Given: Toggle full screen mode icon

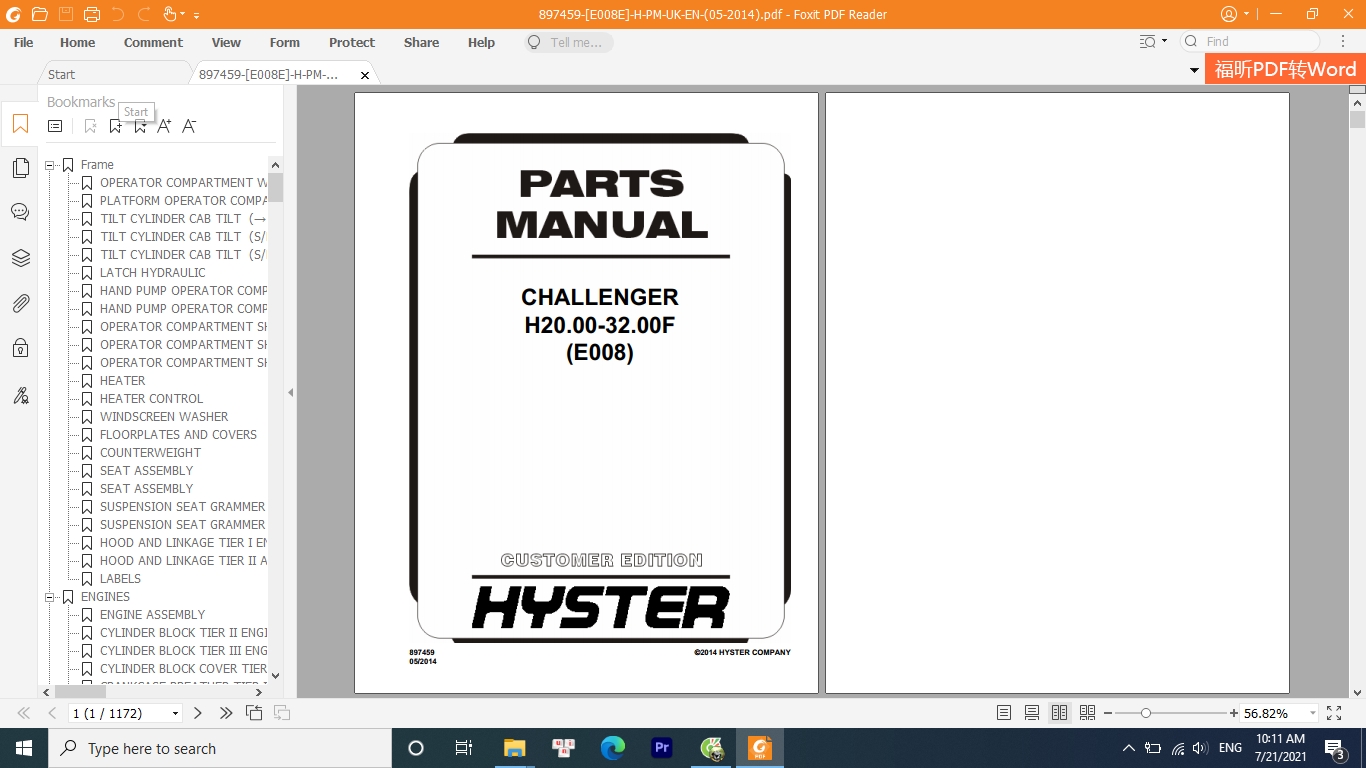Looking at the screenshot, I should [x=1334, y=713].
